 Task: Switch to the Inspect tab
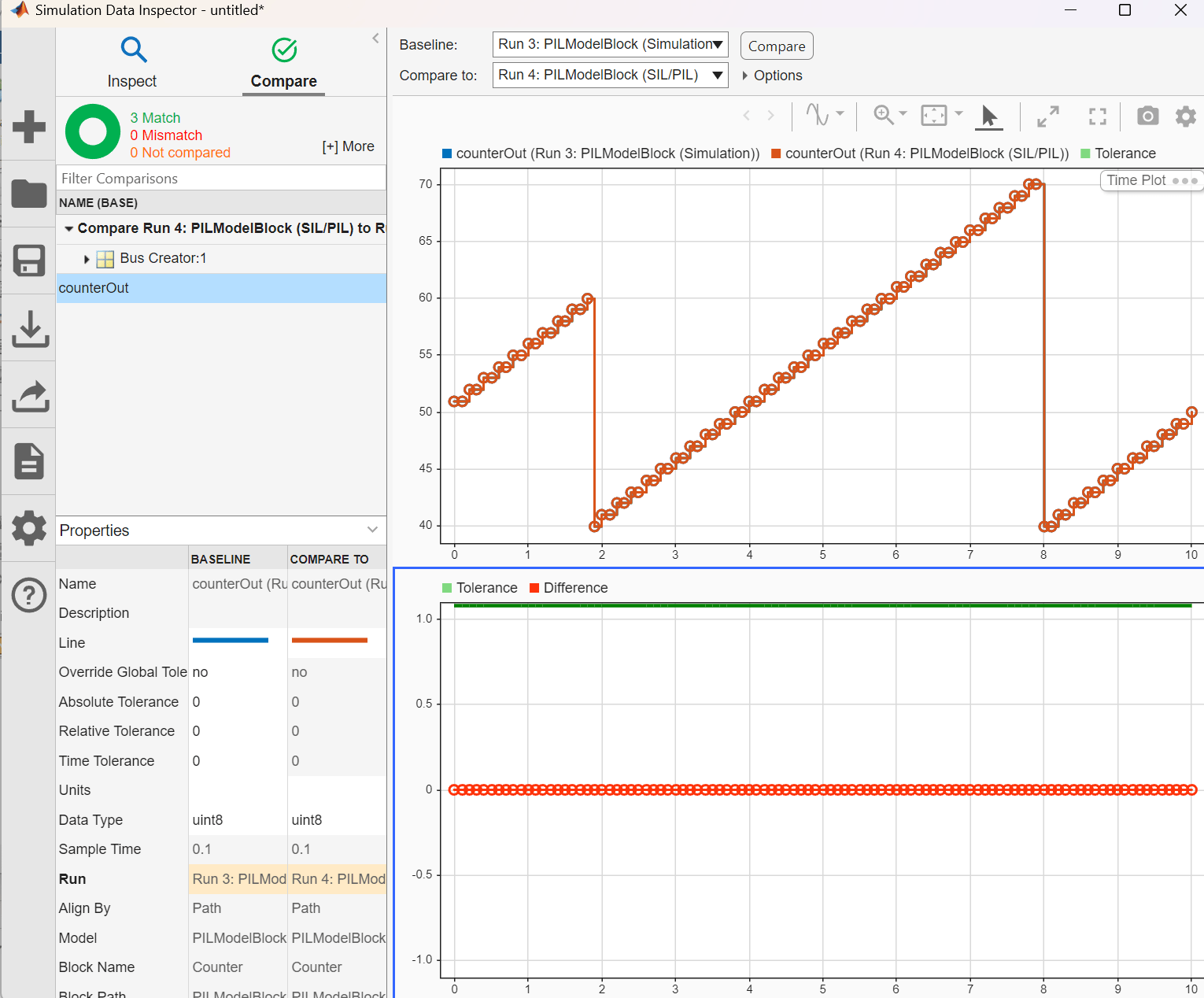point(132,63)
